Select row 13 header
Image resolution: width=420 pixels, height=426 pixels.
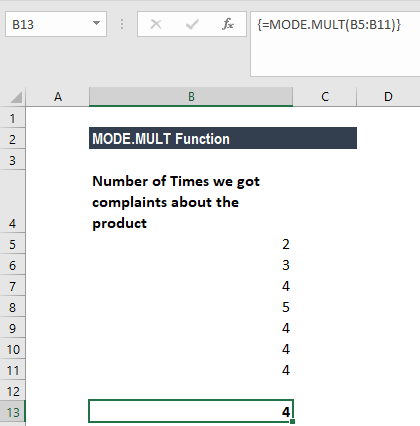[13, 412]
